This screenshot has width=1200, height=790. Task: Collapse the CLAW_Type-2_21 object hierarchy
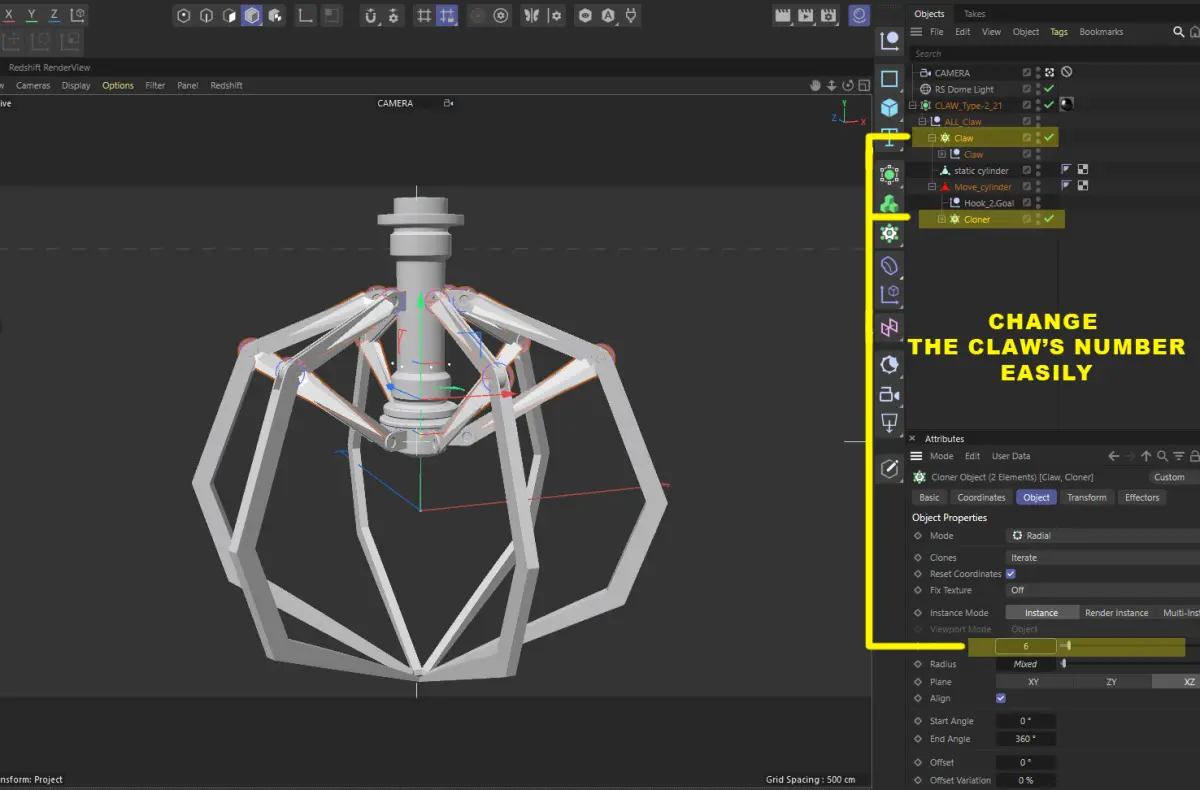point(912,106)
